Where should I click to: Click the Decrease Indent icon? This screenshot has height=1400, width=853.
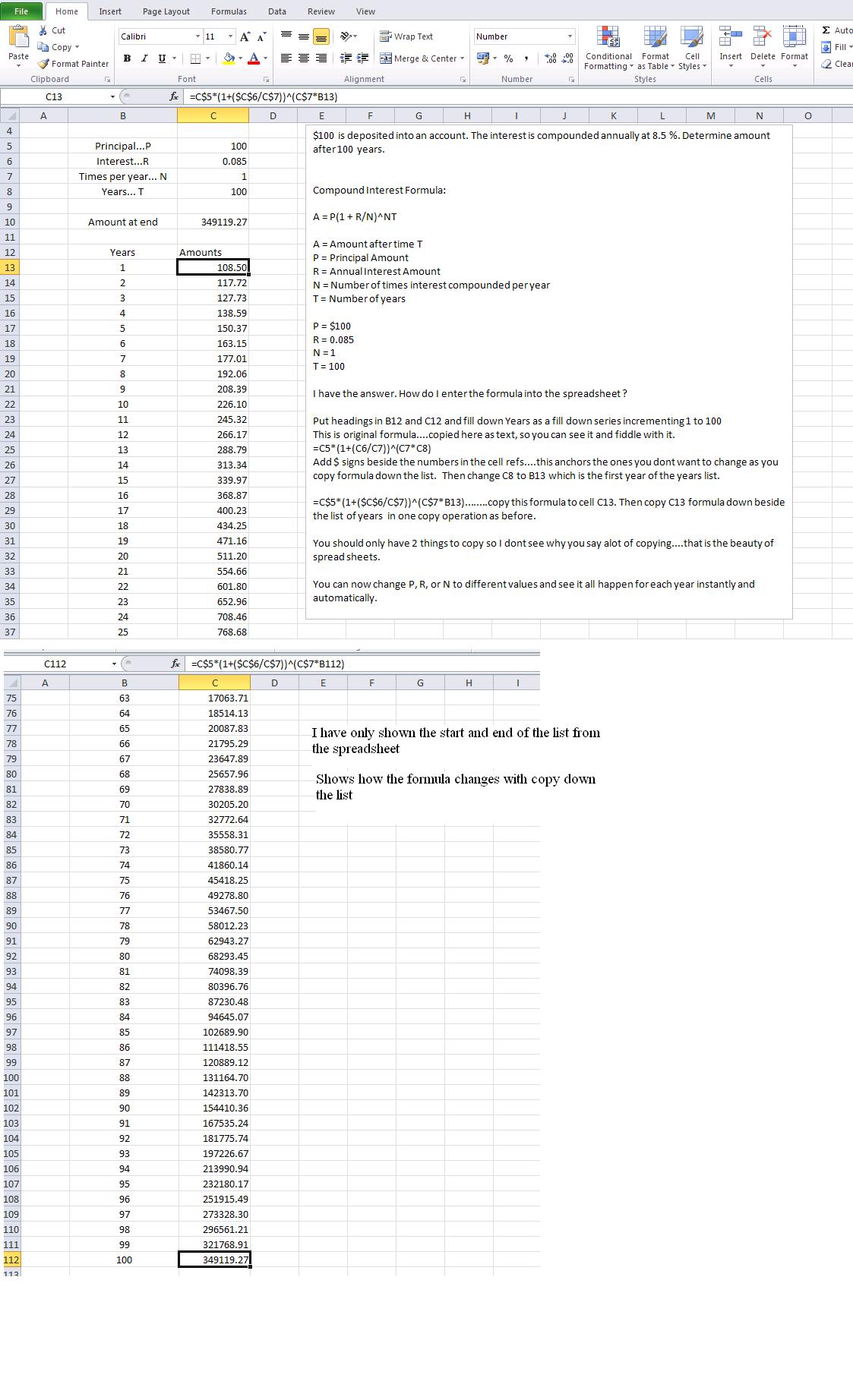[346, 58]
